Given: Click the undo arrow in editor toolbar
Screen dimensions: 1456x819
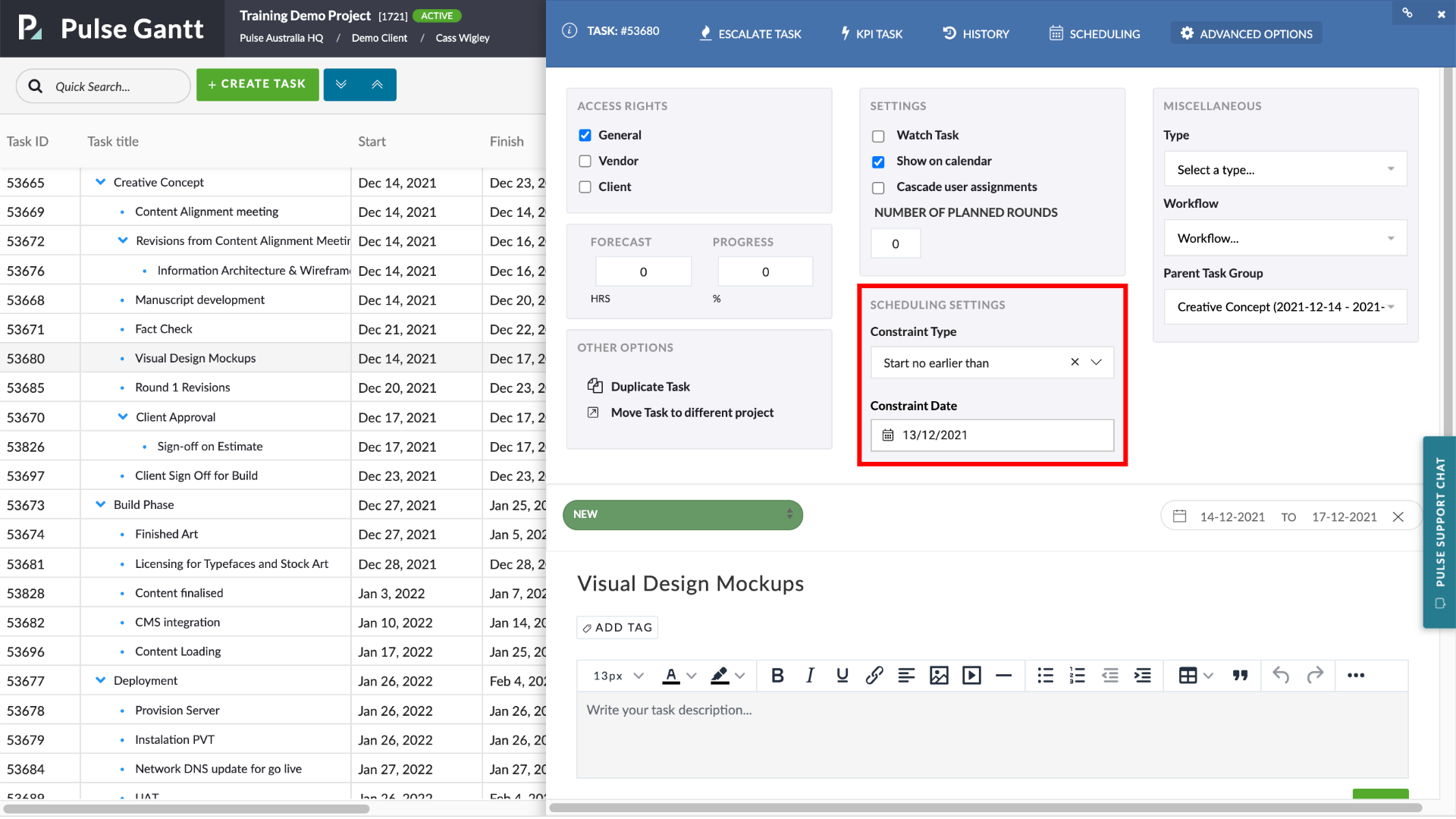Looking at the screenshot, I should click(1281, 676).
